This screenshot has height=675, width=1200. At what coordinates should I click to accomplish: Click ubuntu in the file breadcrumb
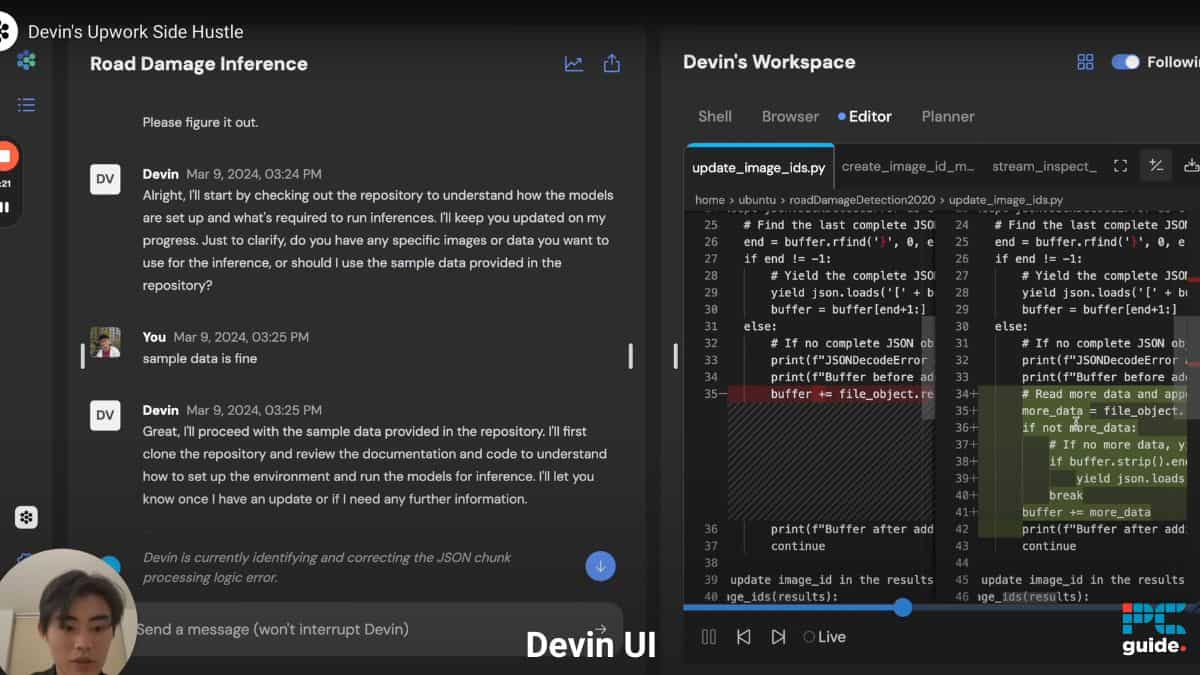759,200
